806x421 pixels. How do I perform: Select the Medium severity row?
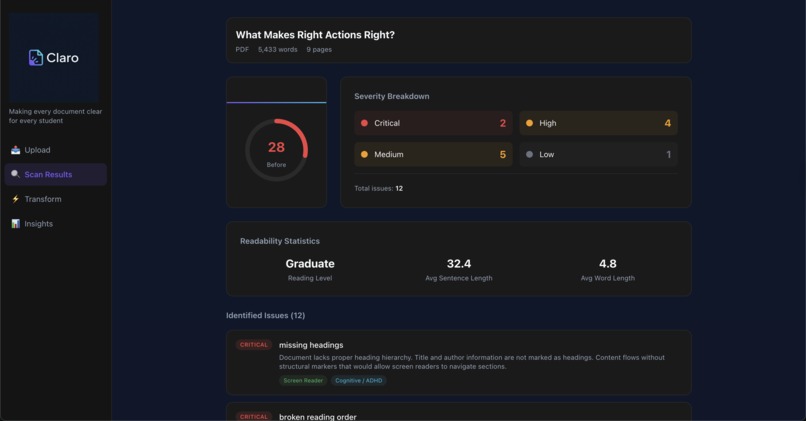433,154
